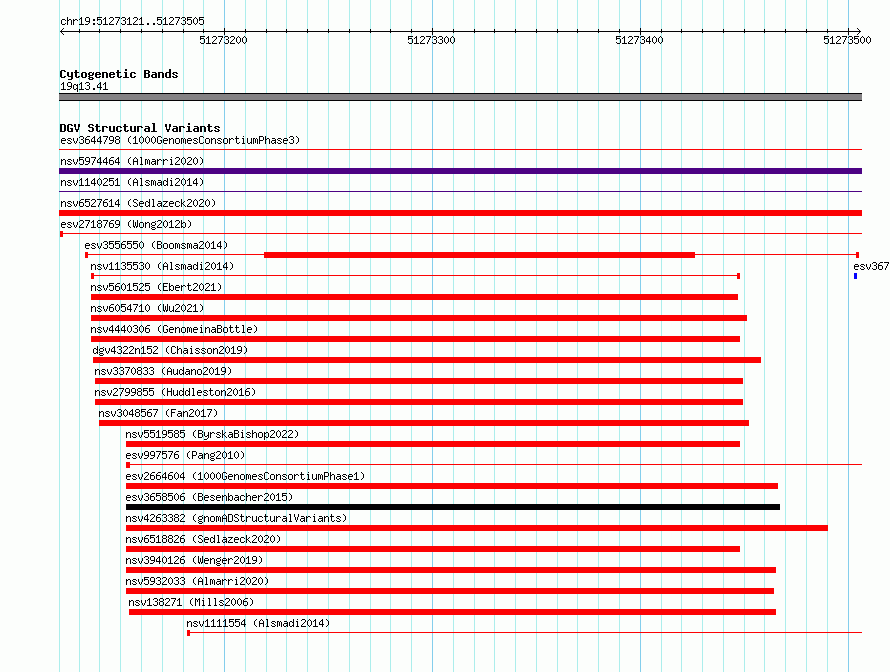Open the nsv4263382 gnomADStructuralVariants label
The height and width of the screenshot is (672, 890).
click(x=236, y=518)
